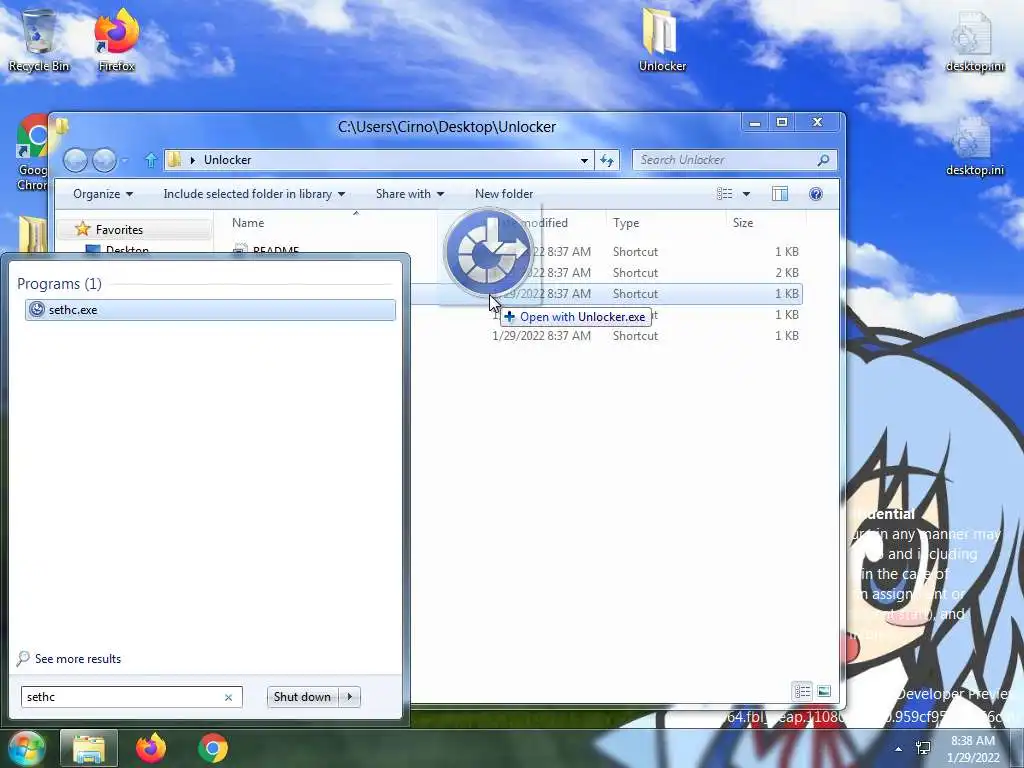Go forward in Explorer navigation
Screen dimensions: 1024x768
click(104, 160)
